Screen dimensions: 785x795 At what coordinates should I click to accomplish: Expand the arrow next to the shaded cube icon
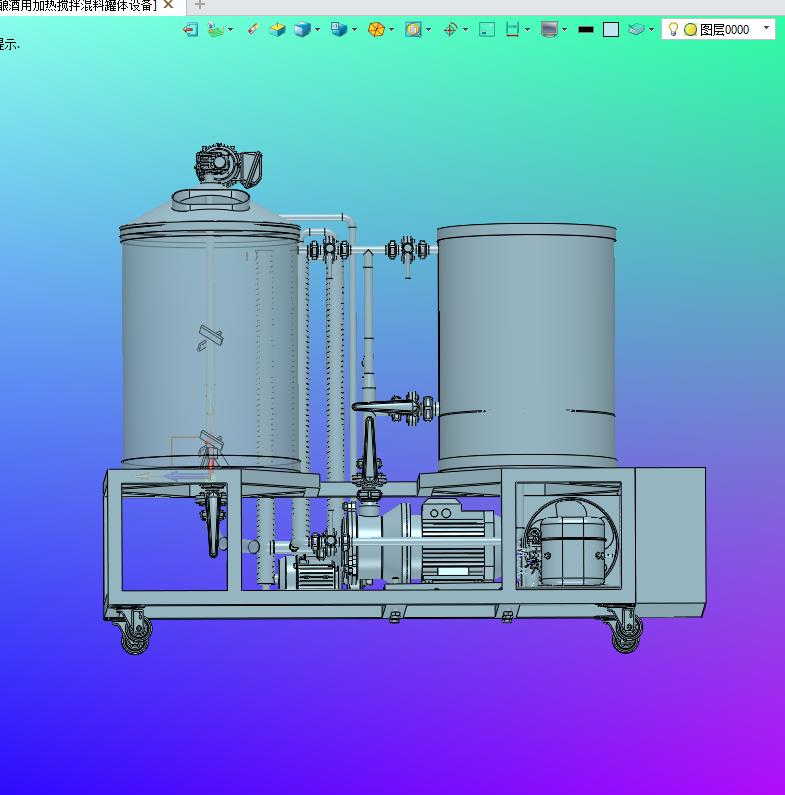click(318, 30)
